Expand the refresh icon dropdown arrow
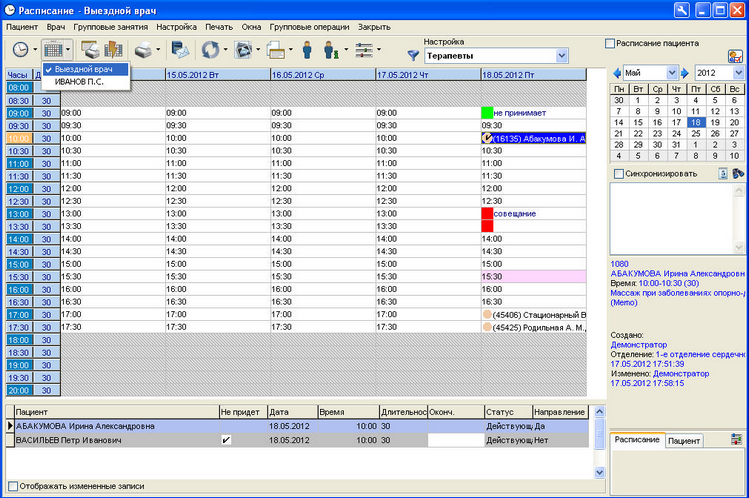 click(x=225, y=50)
